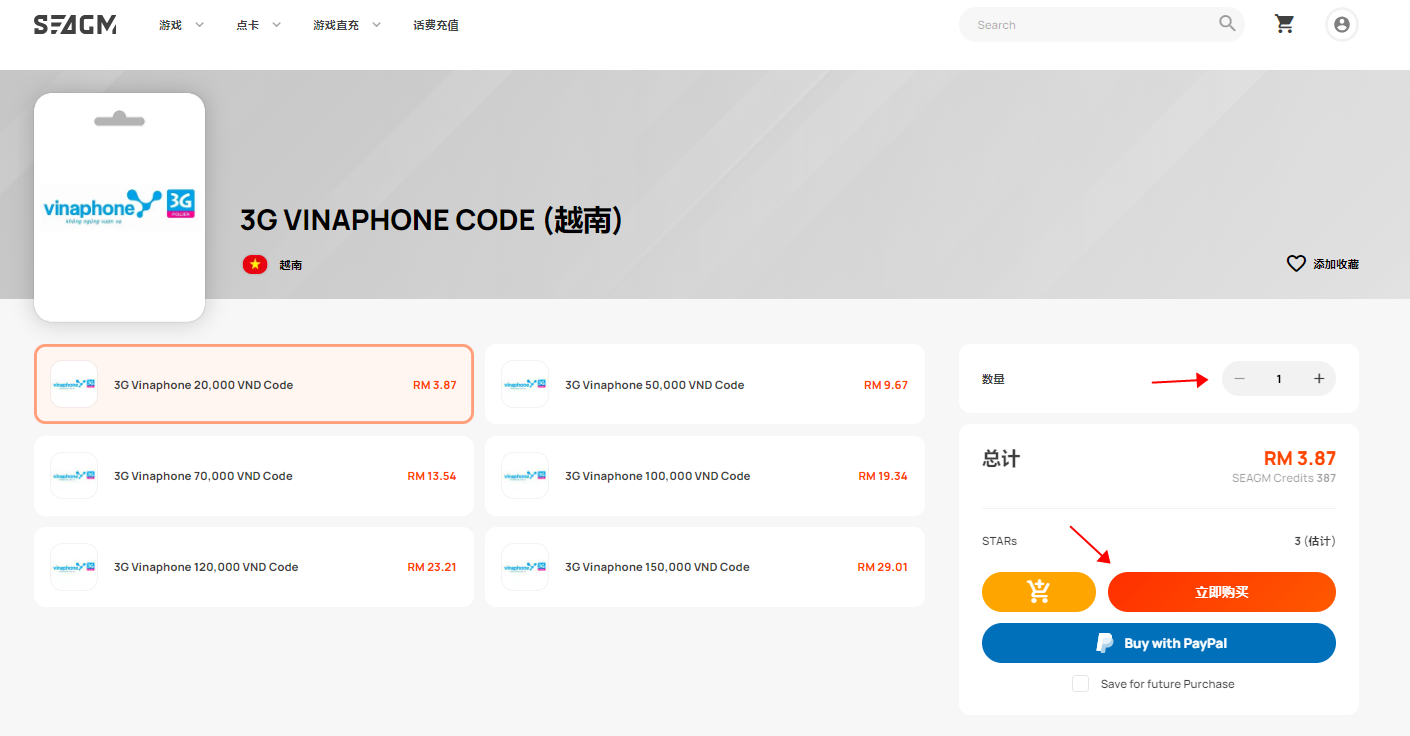Screen dimensions: 1410x736
Task: Increase quantity with the plus button
Action: 1319,379
